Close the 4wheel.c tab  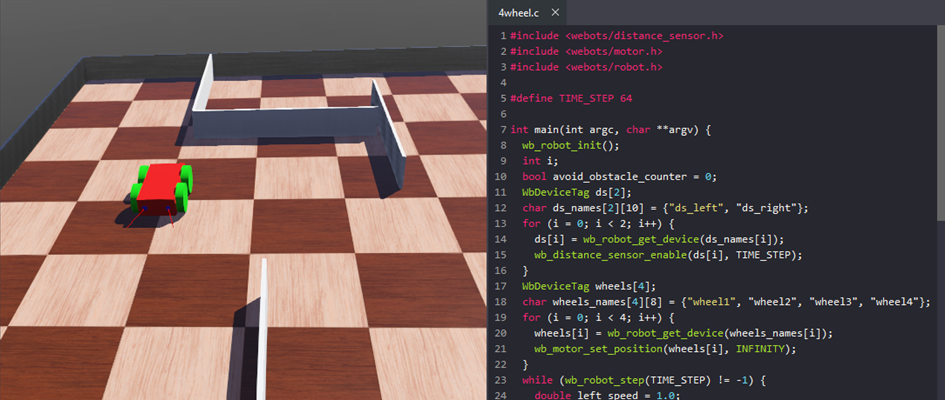click(x=555, y=13)
